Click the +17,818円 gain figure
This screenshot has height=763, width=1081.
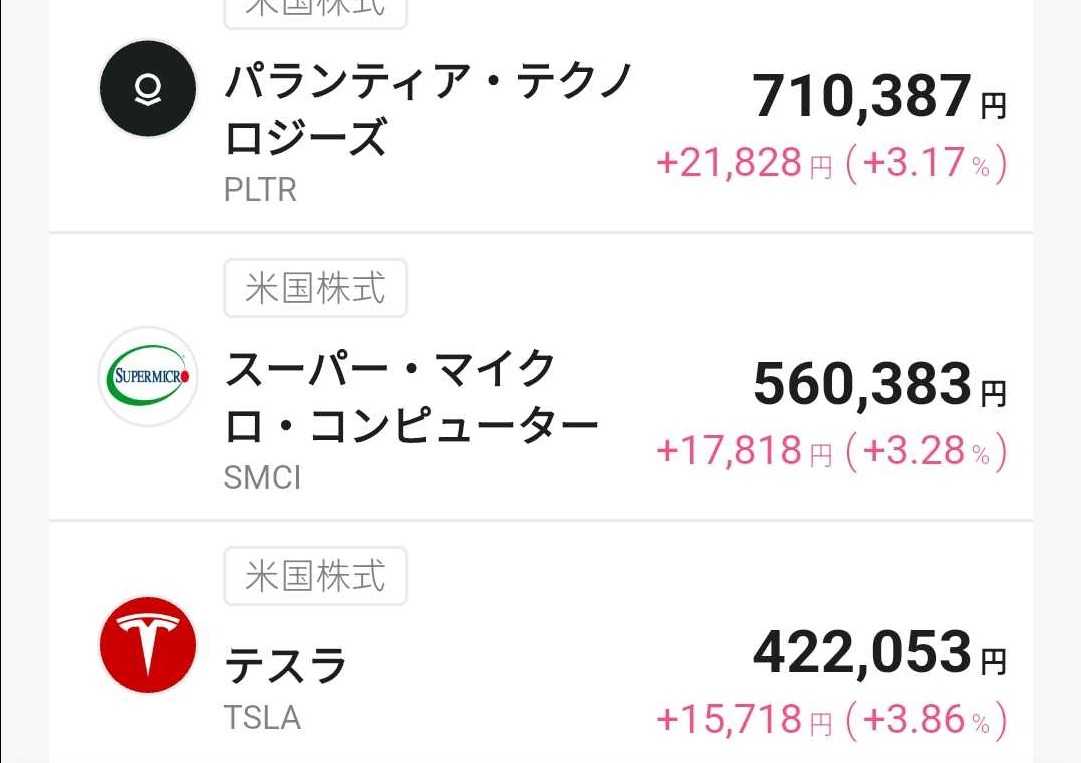pos(743,450)
